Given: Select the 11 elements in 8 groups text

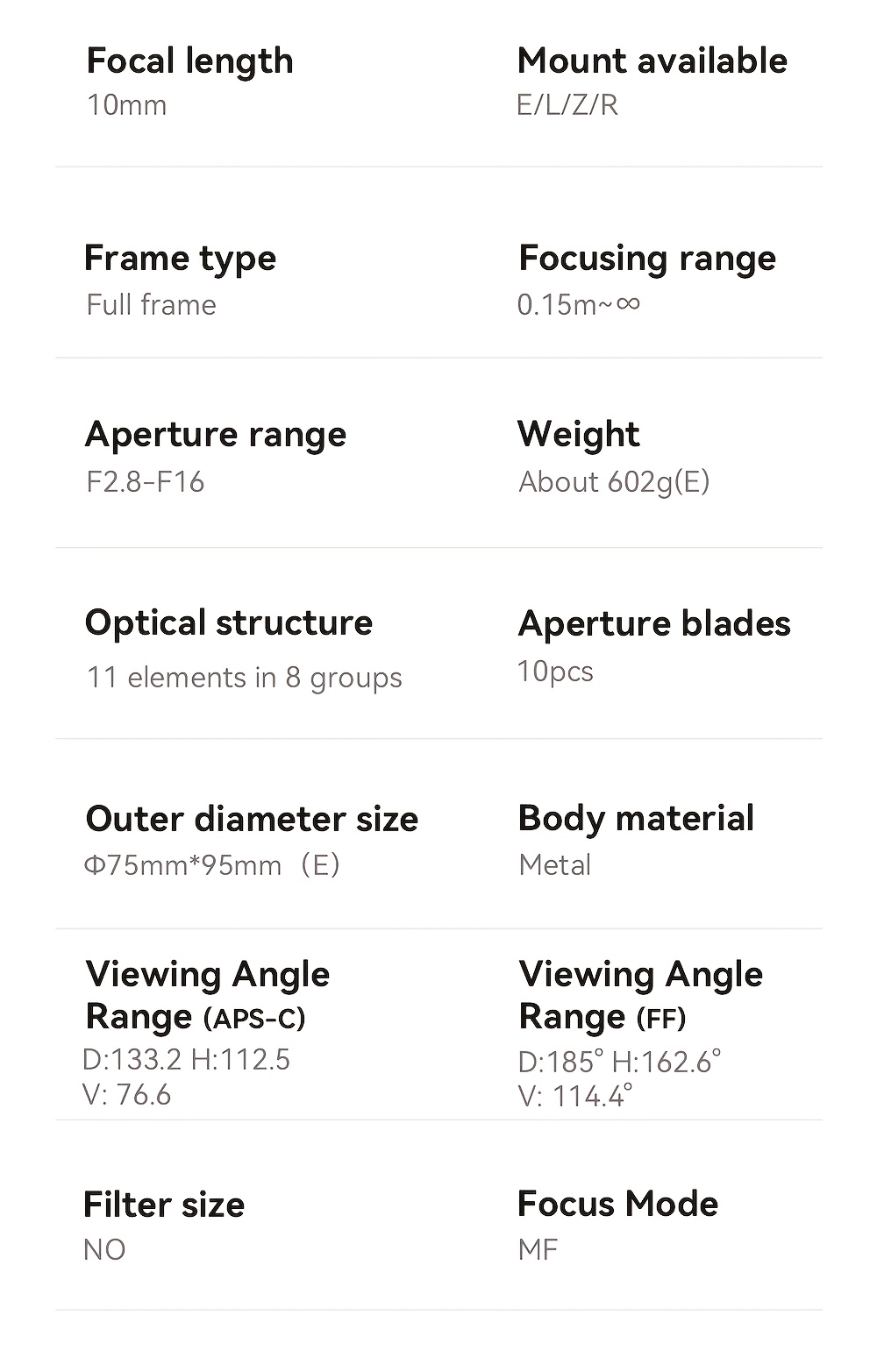Looking at the screenshot, I should coord(244,679).
